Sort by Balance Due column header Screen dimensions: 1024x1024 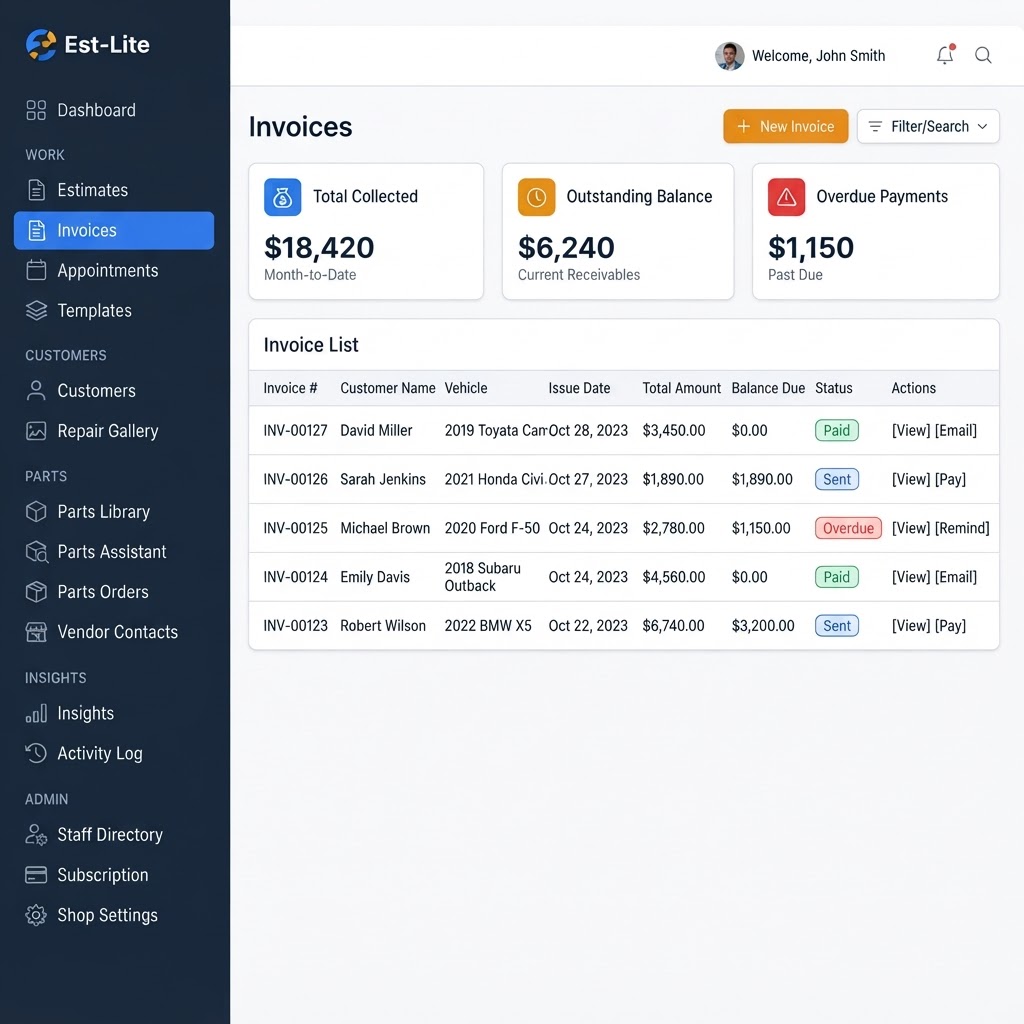[x=768, y=388]
